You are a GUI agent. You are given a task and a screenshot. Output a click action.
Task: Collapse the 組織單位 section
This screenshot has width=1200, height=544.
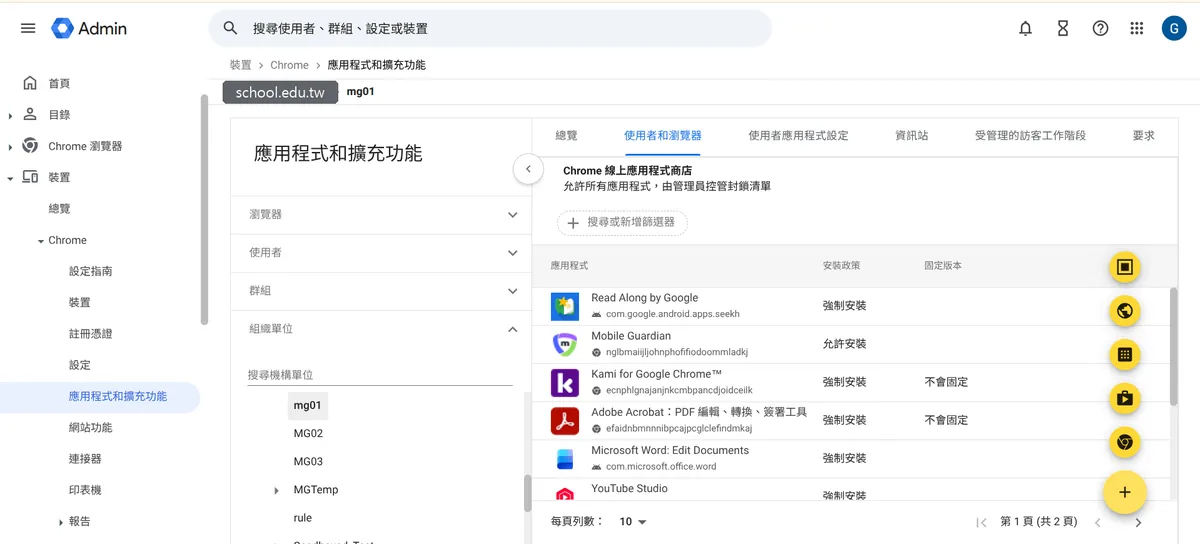coord(513,329)
